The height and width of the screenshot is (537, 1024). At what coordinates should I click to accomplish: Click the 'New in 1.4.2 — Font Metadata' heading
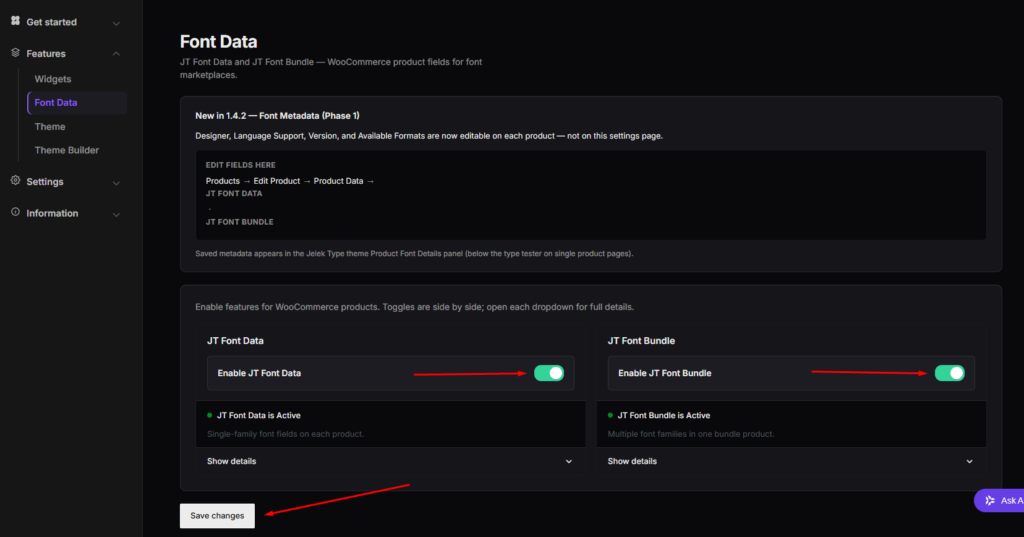coord(278,116)
